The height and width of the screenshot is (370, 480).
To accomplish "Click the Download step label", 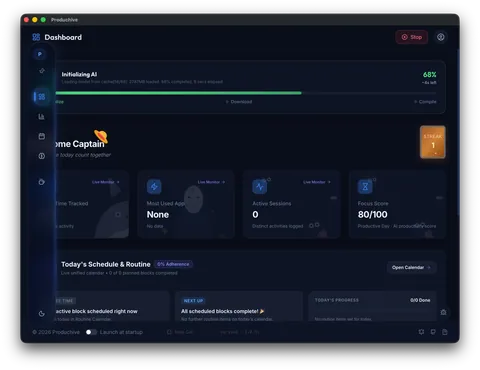I will click(x=239, y=102).
